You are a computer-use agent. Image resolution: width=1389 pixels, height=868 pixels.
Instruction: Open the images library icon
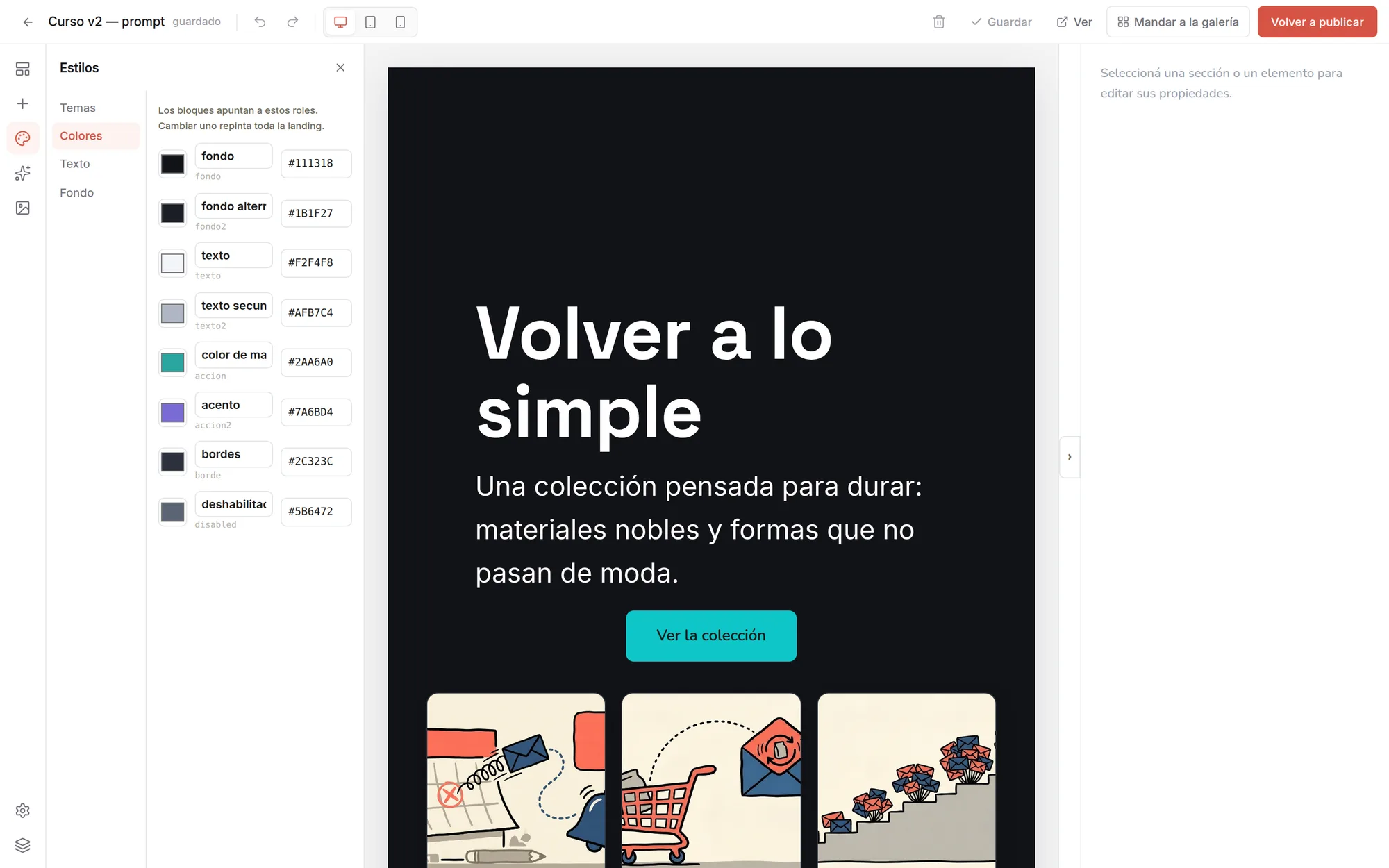click(x=23, y=208)
